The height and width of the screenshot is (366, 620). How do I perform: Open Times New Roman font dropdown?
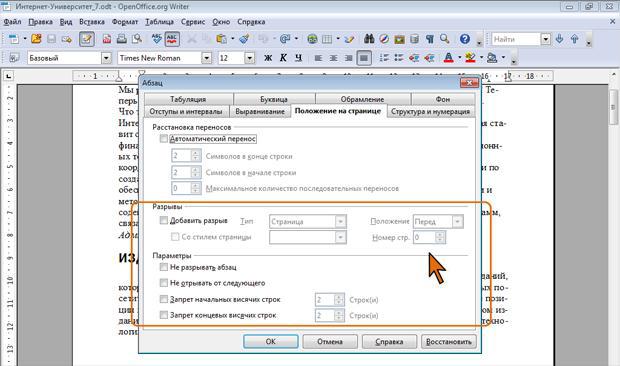click(x=206, y=58)
